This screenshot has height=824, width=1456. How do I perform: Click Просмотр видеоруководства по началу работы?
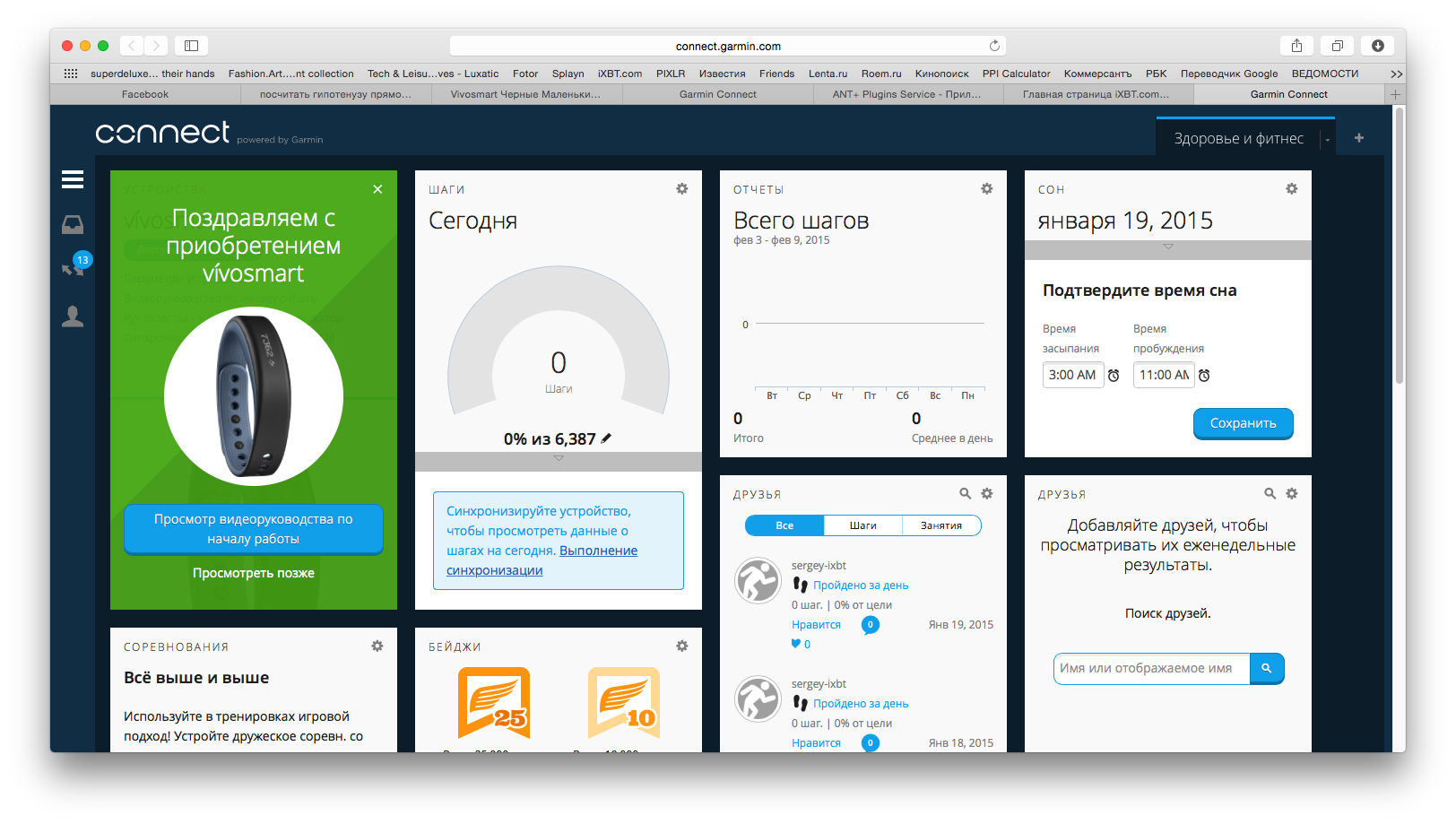[253, 529]
